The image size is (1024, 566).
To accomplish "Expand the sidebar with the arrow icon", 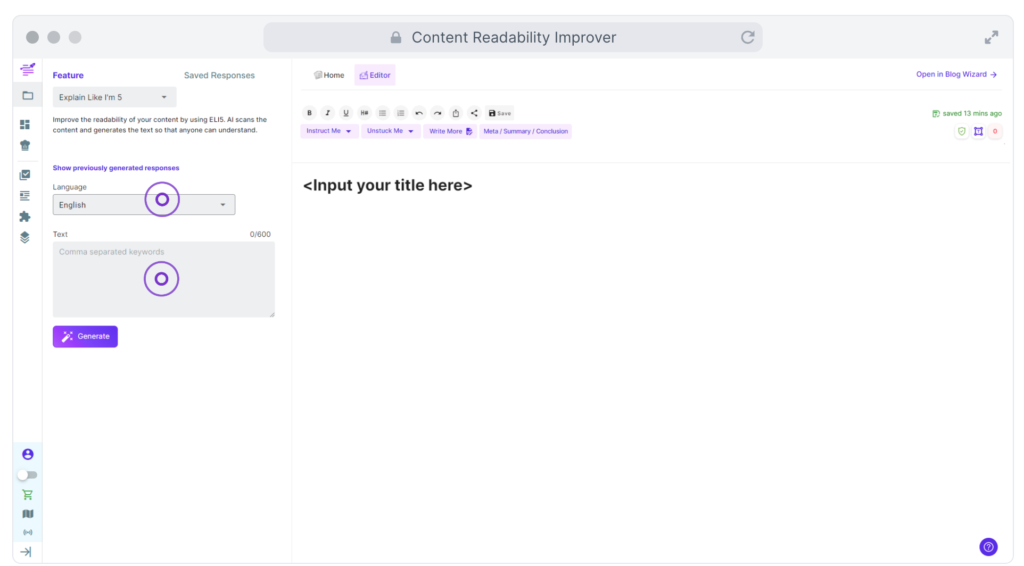I will [26, 552].
